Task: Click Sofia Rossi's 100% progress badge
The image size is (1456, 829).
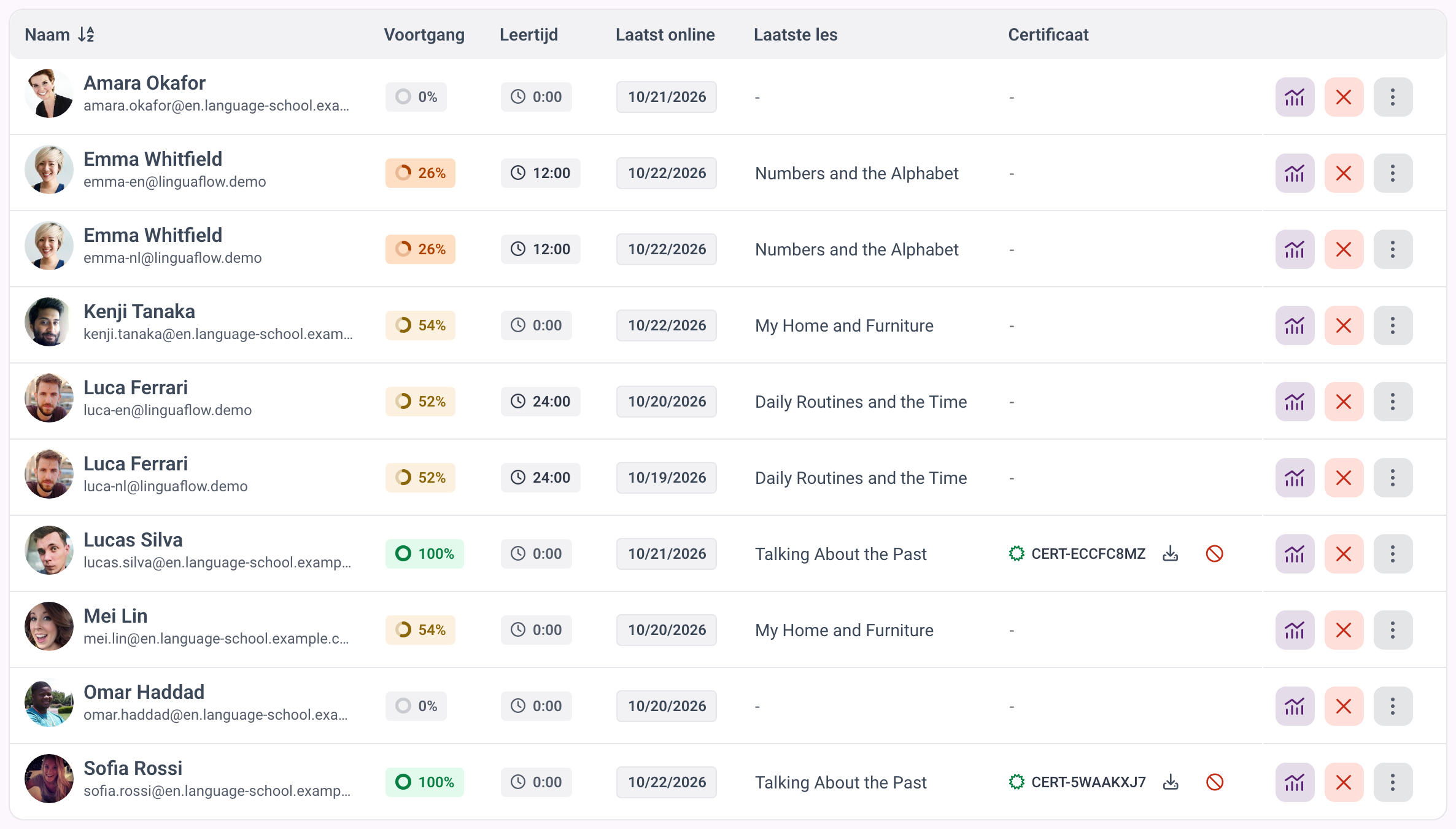Action: [x=425, y=782]
